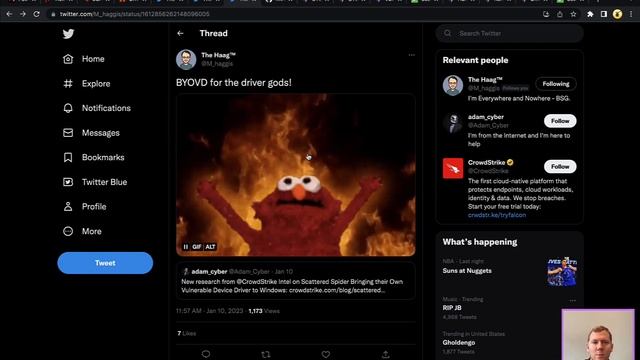Viewport: 640px width, 360px height.
Task: Click the Twitter bird logo
Action: tap(68, 33)
